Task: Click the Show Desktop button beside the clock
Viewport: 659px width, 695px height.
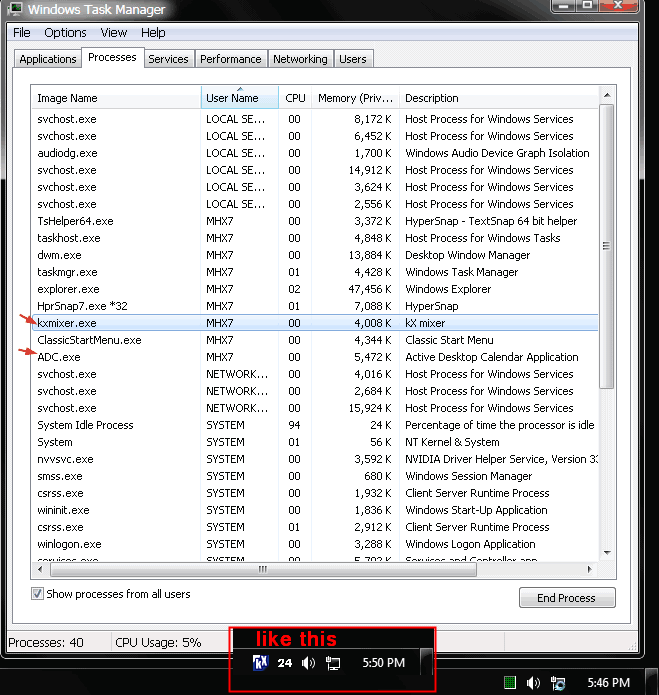Action: coord(651,682)
